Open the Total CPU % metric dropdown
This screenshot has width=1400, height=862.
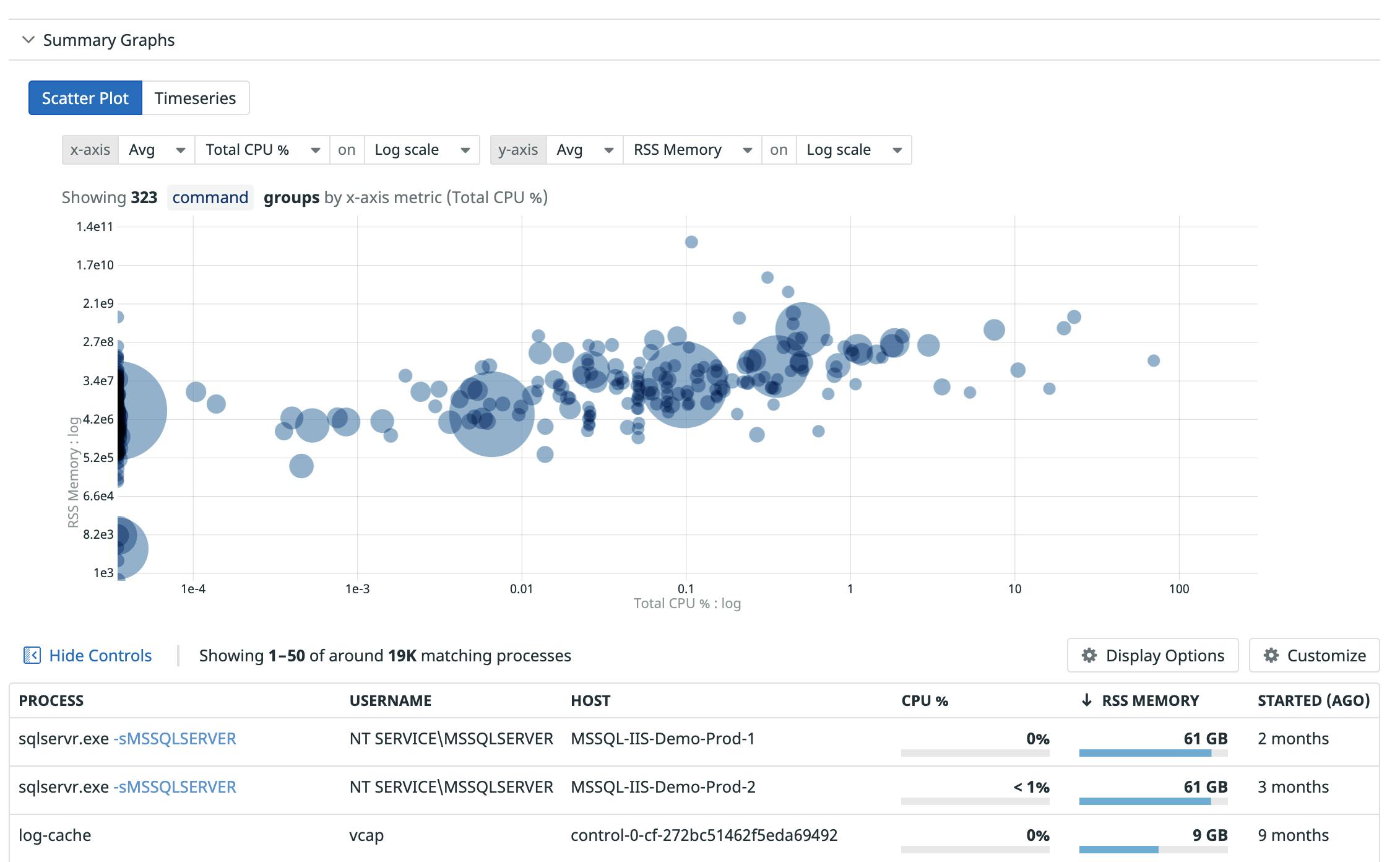pos(261,149)
